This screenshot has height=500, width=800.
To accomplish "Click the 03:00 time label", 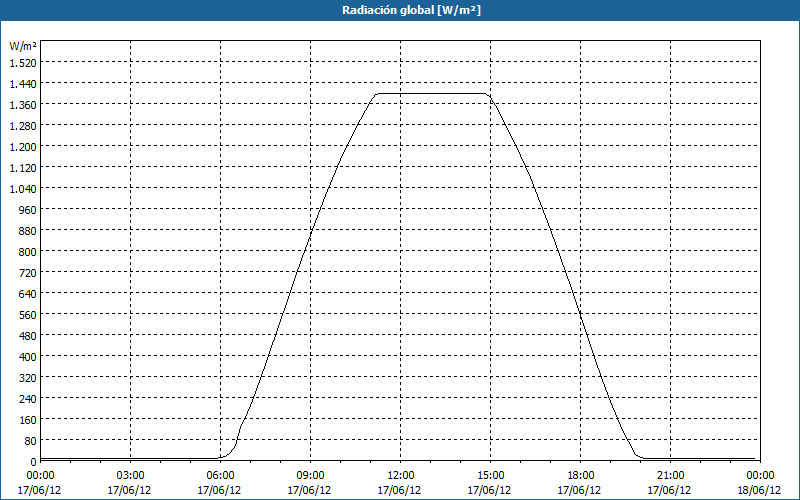I will [x=130, y=476].
